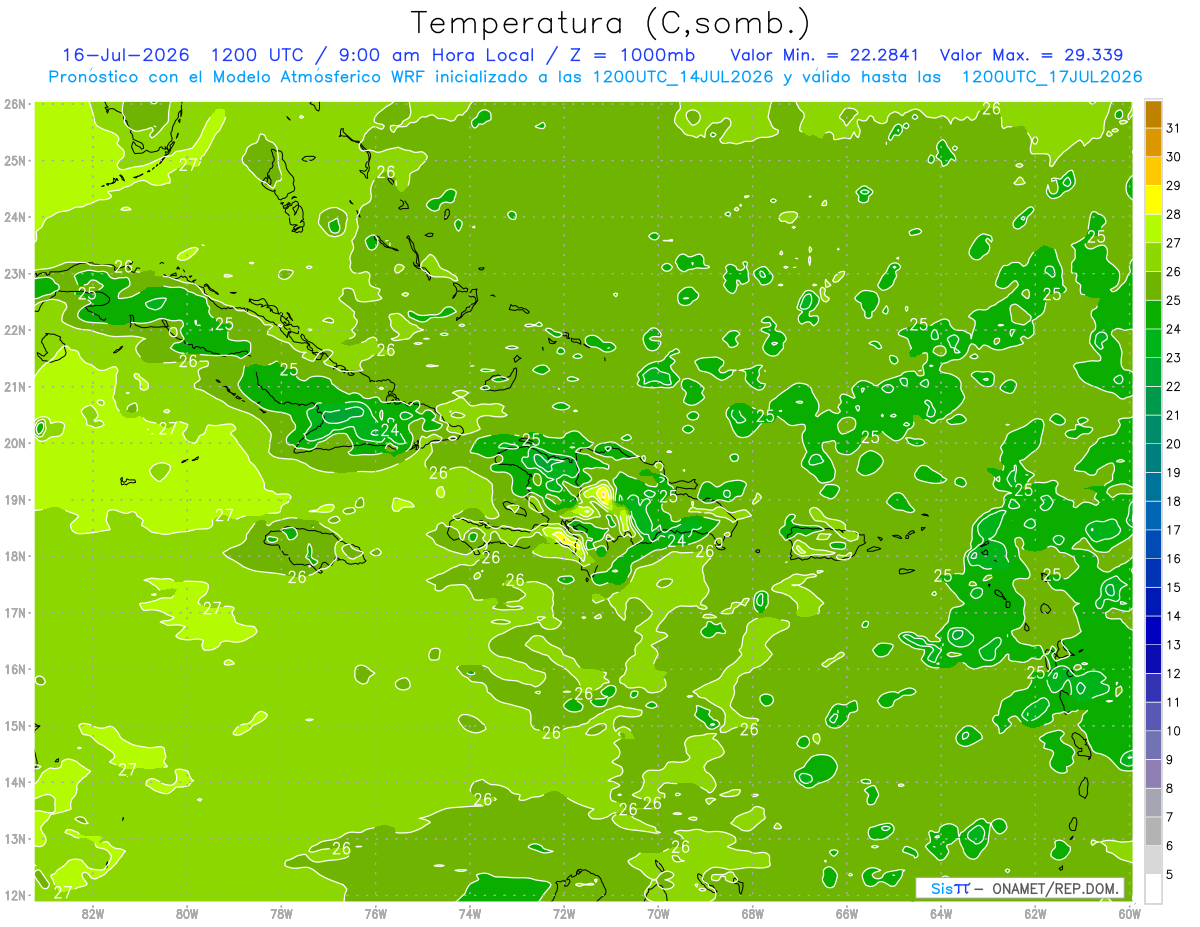Screen dimensions: 1200x927
Task: Click the 62W longitude axis label
Action: (x=1035, y=913)
